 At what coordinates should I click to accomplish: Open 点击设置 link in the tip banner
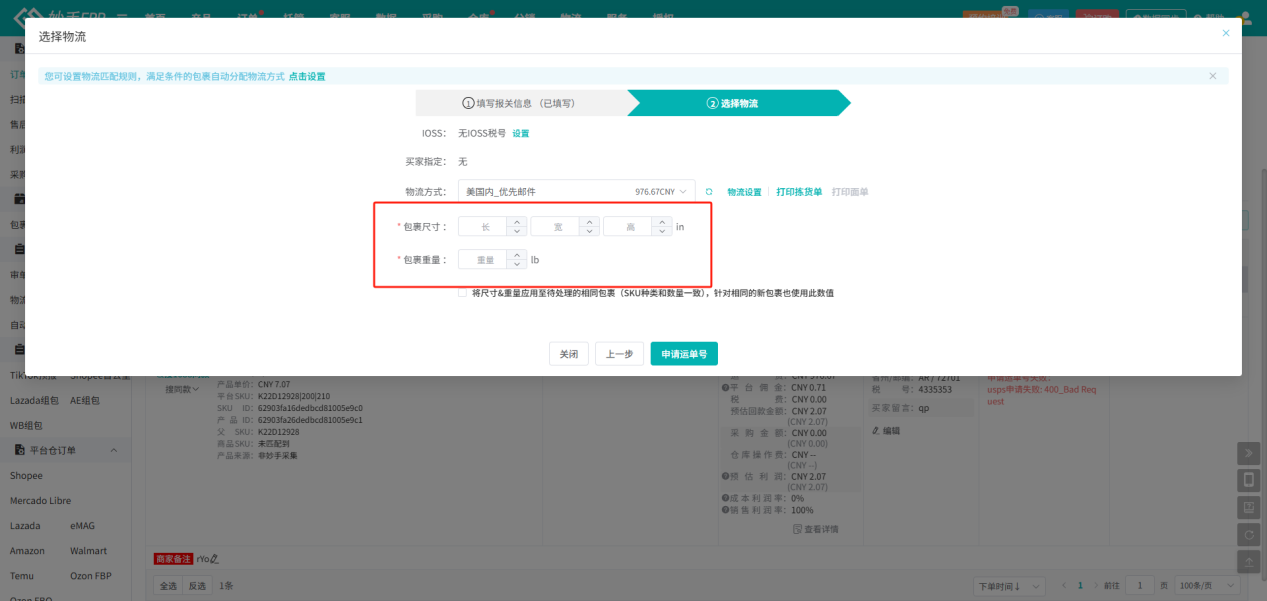307,76
